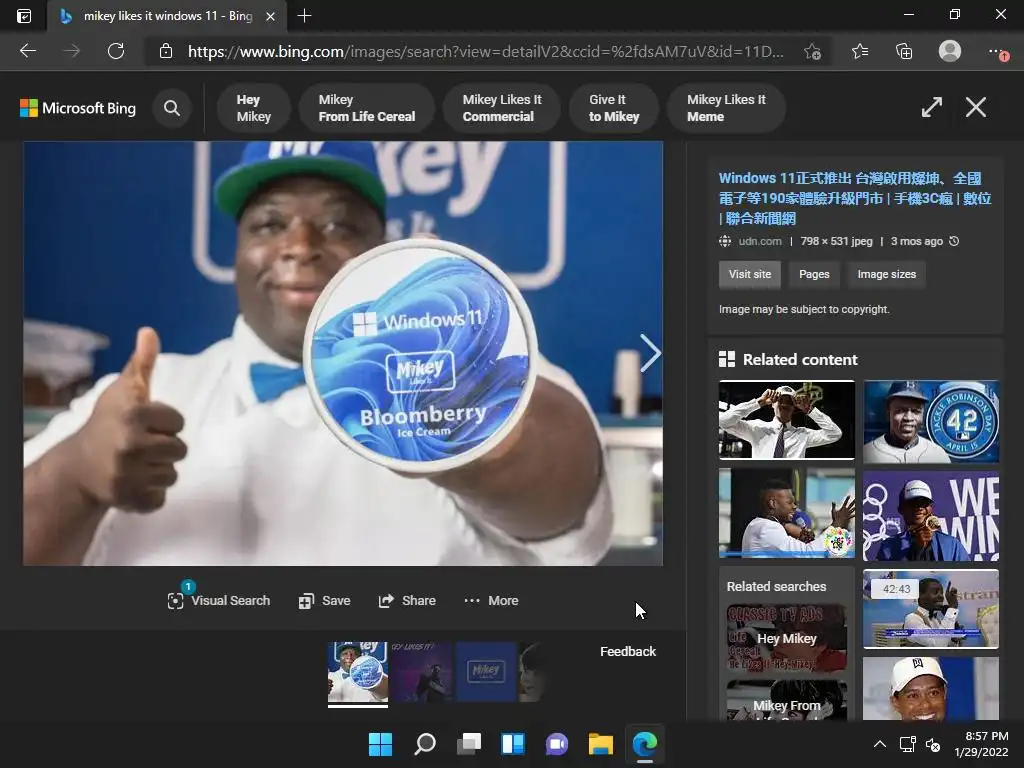Open 'Mikey From' related search
1024x768 pixels.
786,700
